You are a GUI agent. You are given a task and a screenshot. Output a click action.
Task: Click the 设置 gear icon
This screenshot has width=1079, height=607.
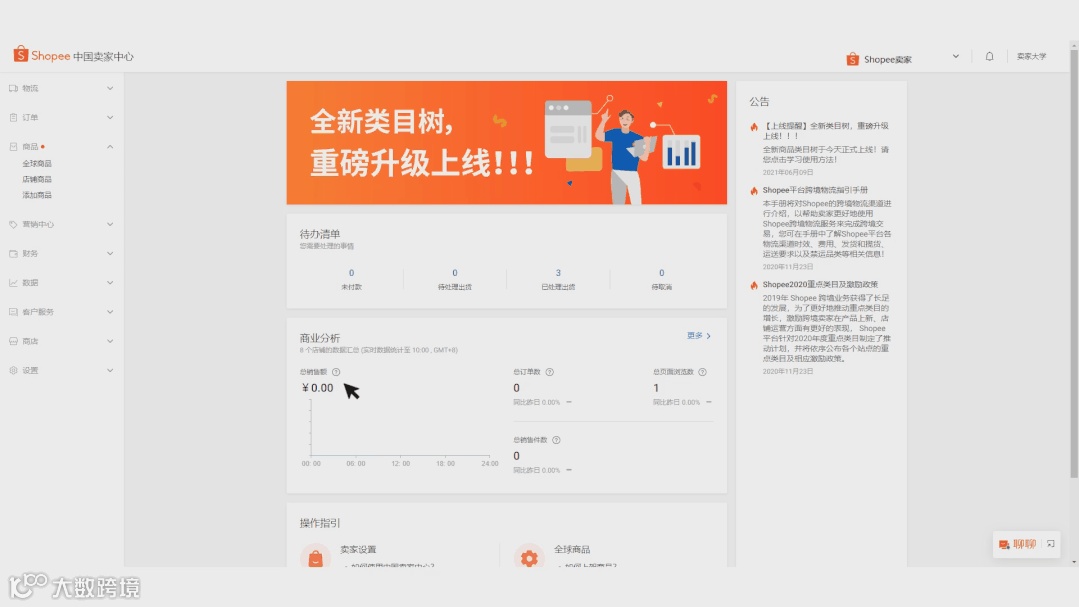click(x=13, y=370)
